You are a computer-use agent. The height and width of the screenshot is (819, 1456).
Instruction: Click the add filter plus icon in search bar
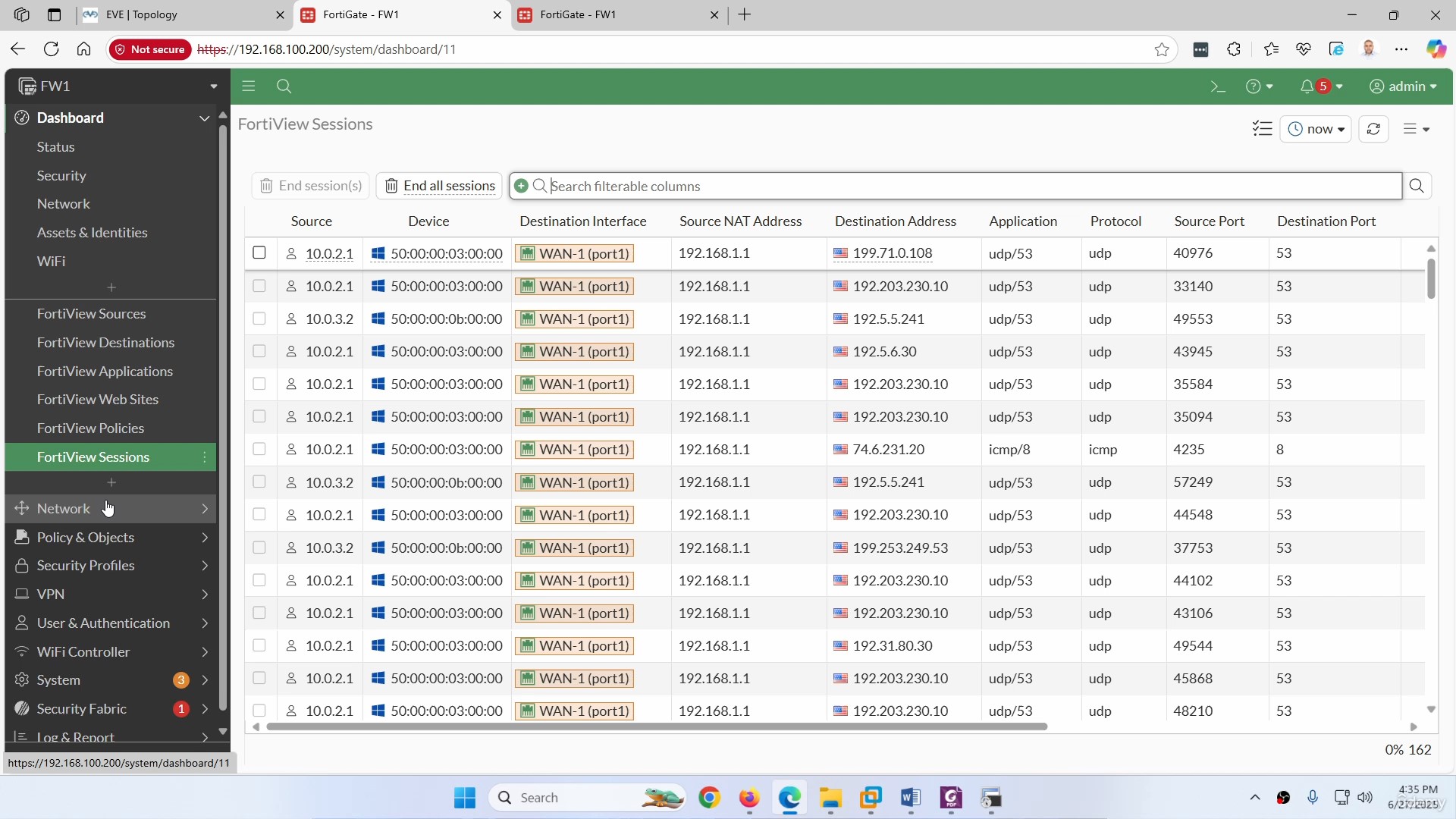coord(521,186)
